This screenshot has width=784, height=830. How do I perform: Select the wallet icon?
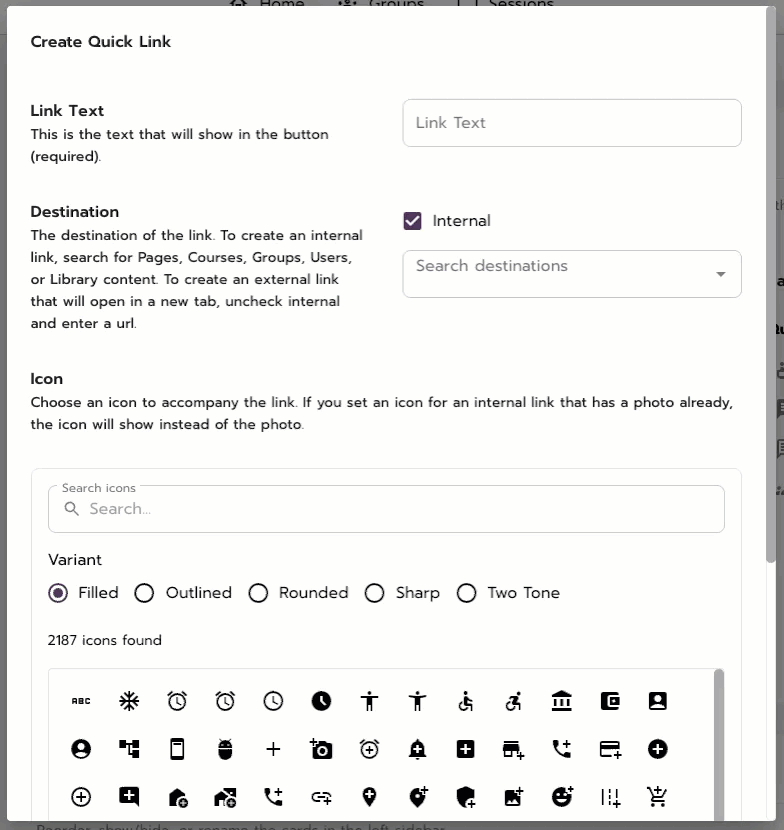point(610,701)
